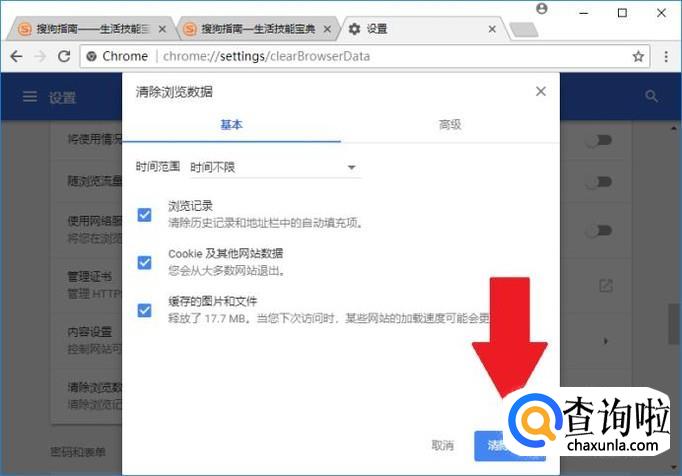The height and width of the screenshot is (476, 682).
Task: Switch to the 基本 tab
Action: (x=231, y=125)
